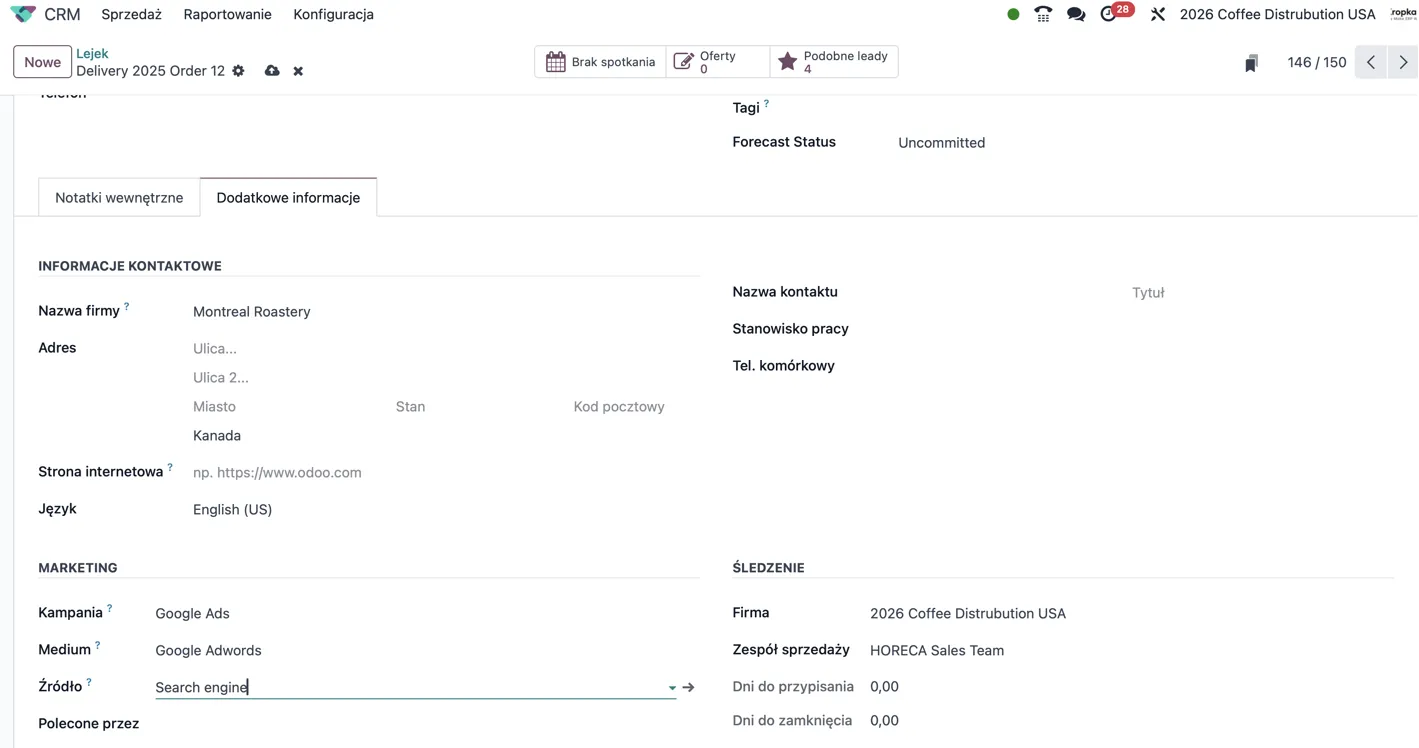Open the Podobne leady star button

(834, 62)
